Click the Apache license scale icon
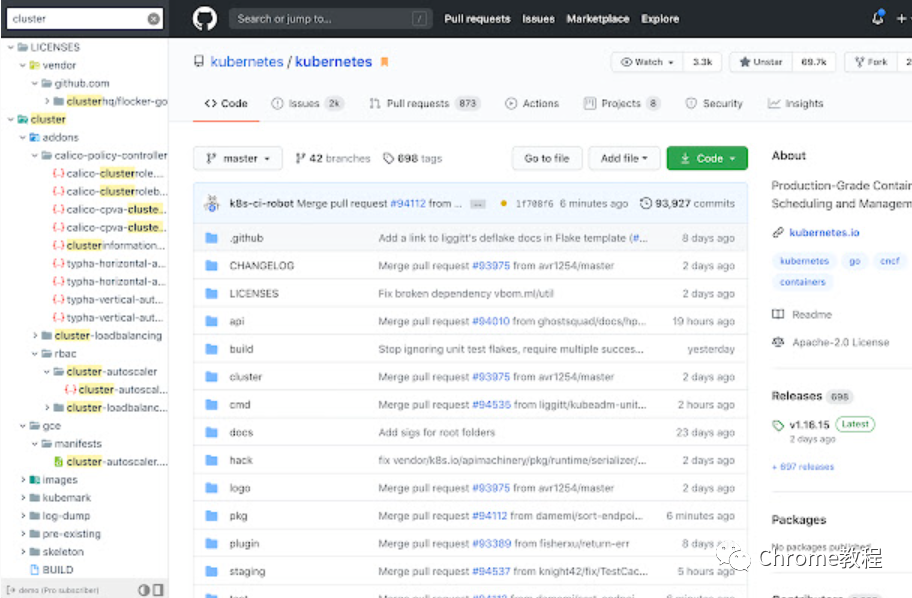This screenshot has height=598, width=912. click(x=778, y=342)
